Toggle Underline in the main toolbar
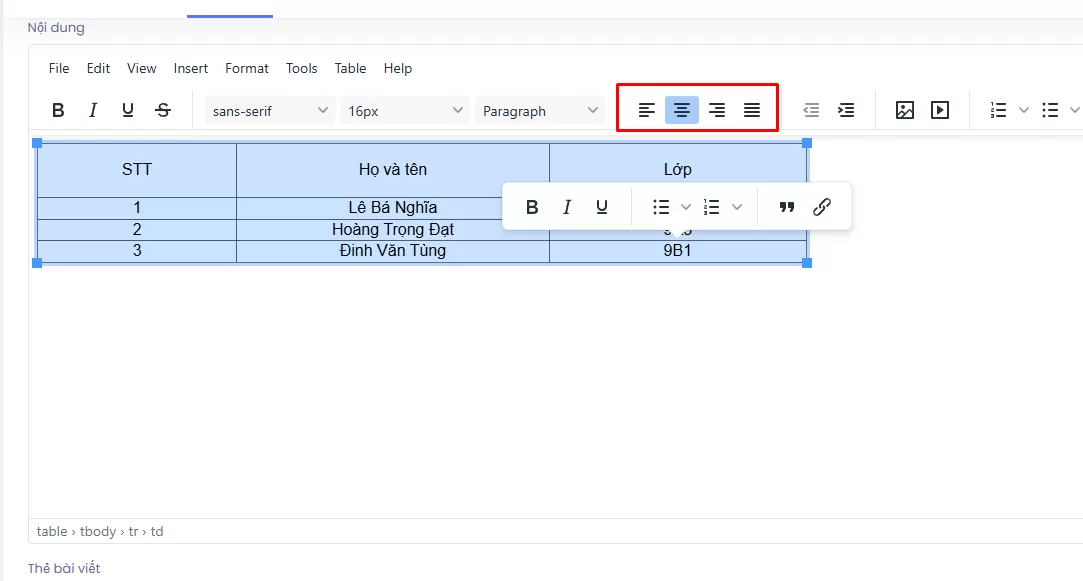 tap(128, 111)
